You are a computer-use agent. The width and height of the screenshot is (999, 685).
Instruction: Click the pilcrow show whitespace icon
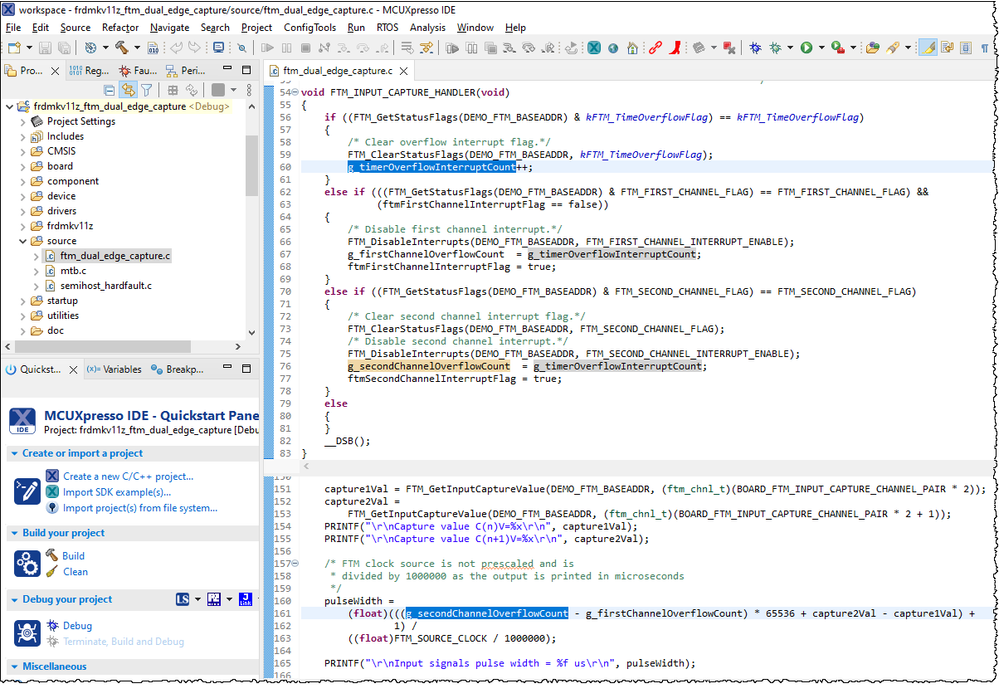point(984,48)
